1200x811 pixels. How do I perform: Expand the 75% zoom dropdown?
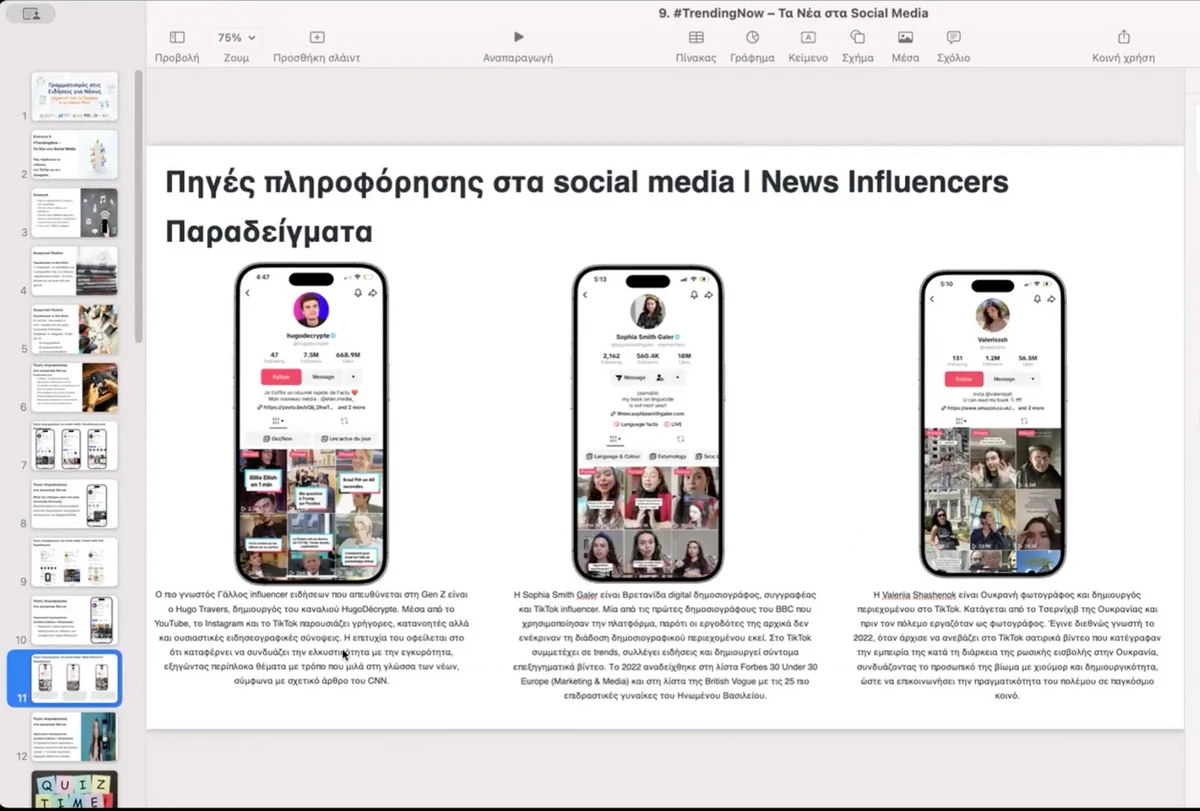(236, 38)
